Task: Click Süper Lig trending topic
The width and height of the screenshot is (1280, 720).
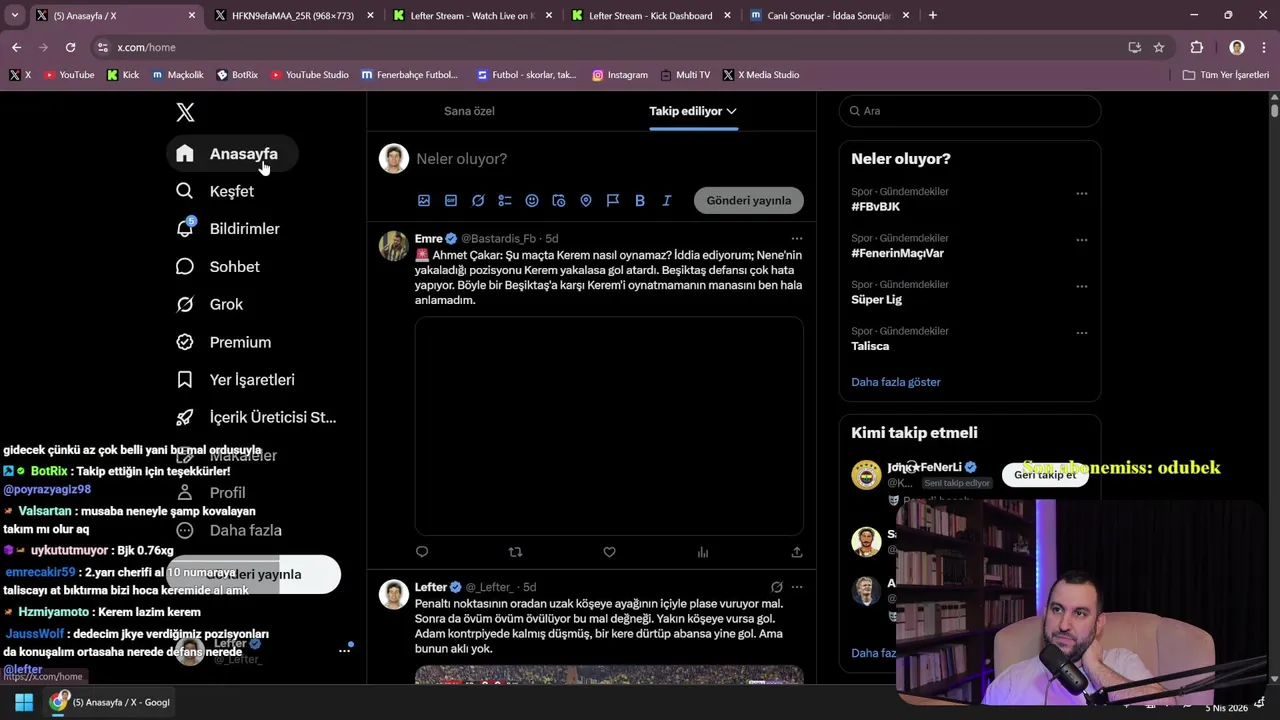Action: 876,300
